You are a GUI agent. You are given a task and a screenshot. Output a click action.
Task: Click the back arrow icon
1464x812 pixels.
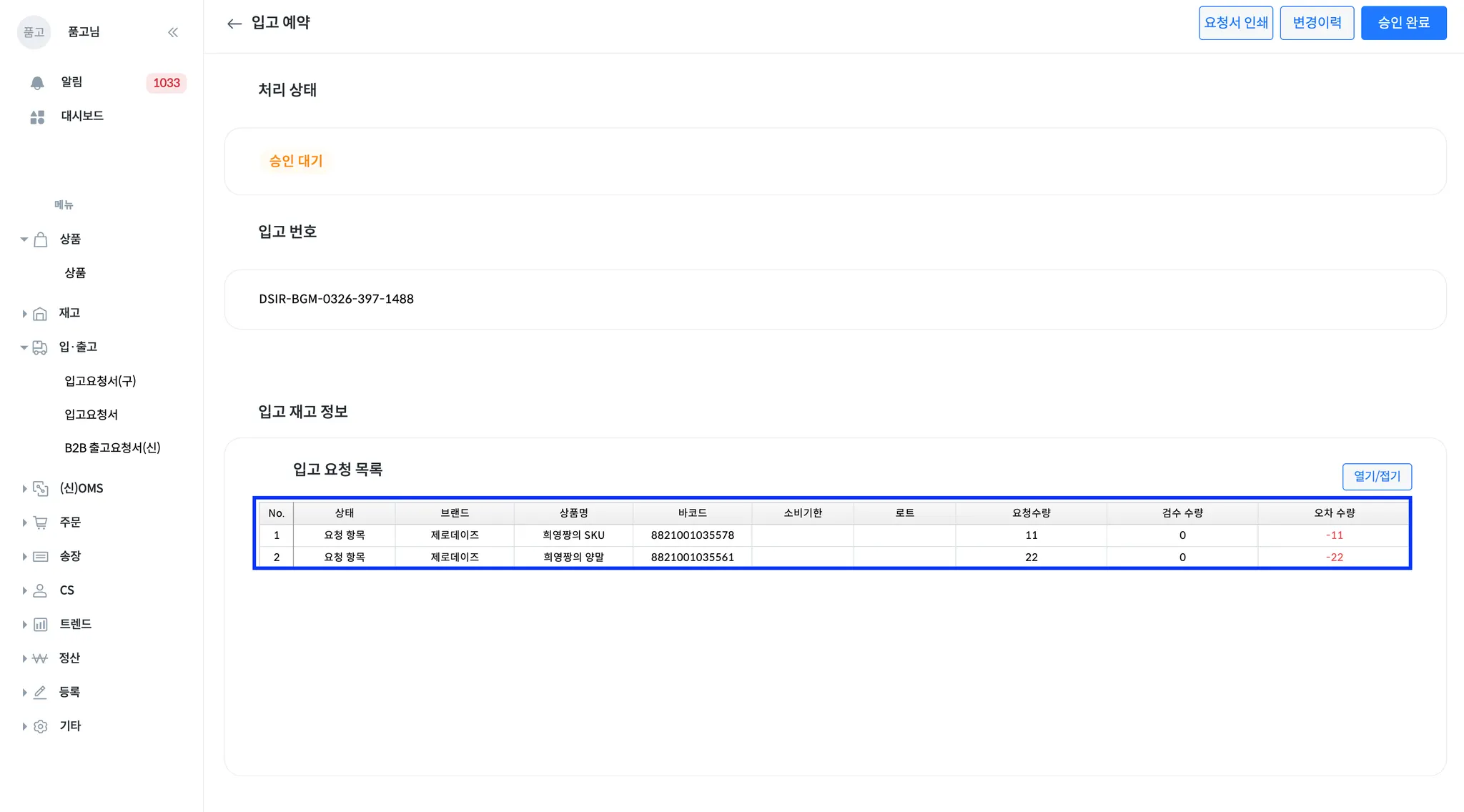pos(234,24)
